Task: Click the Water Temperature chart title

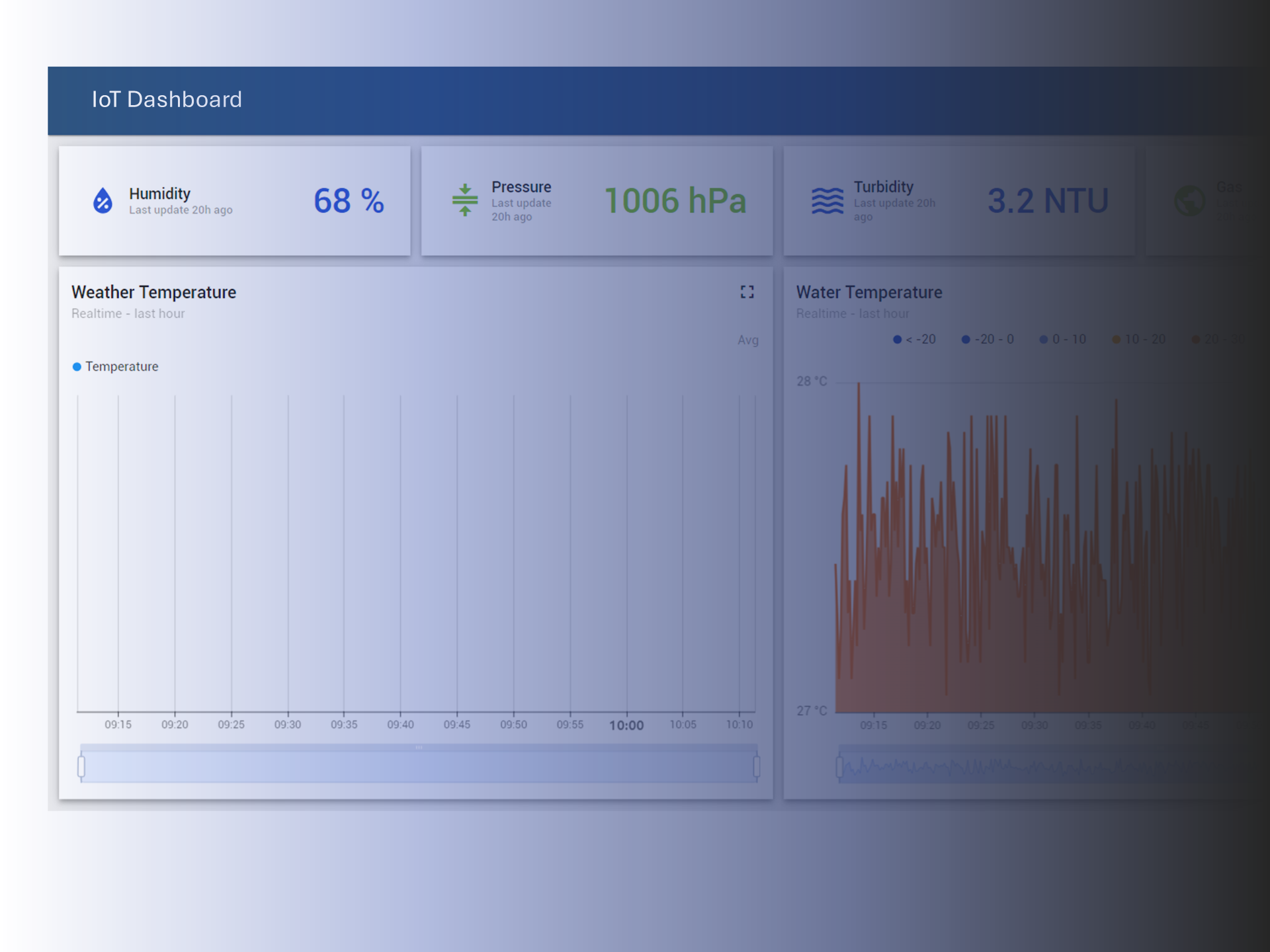Action: click(x=868, y=292)
